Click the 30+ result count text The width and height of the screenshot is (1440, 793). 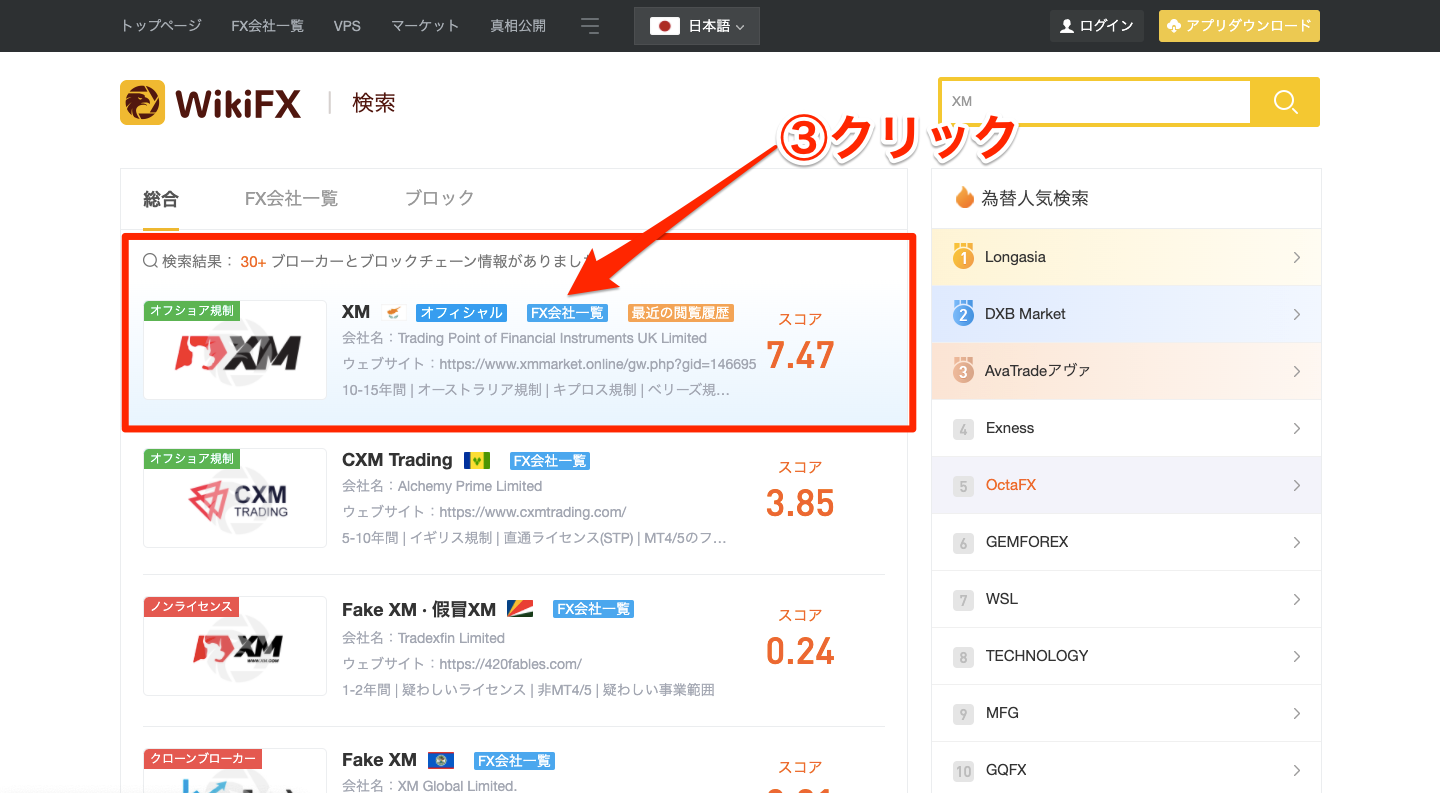pyautogui.click(x=253, y=261)
